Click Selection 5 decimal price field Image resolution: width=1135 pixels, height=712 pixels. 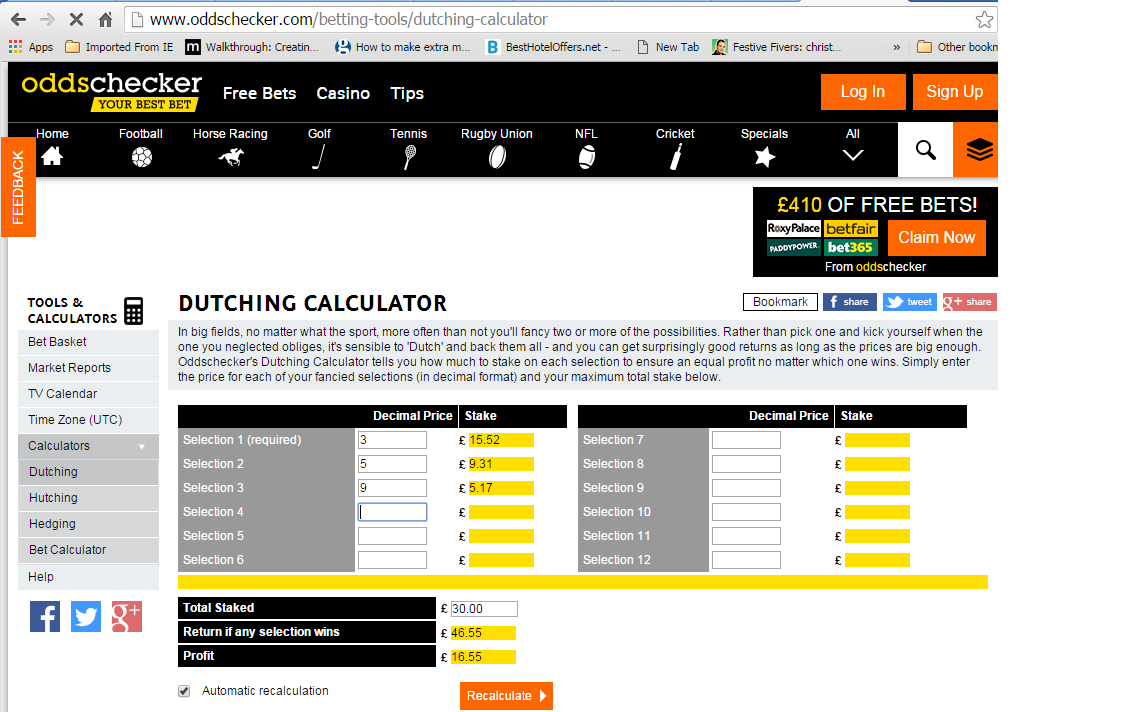click(x=392, y=536)
